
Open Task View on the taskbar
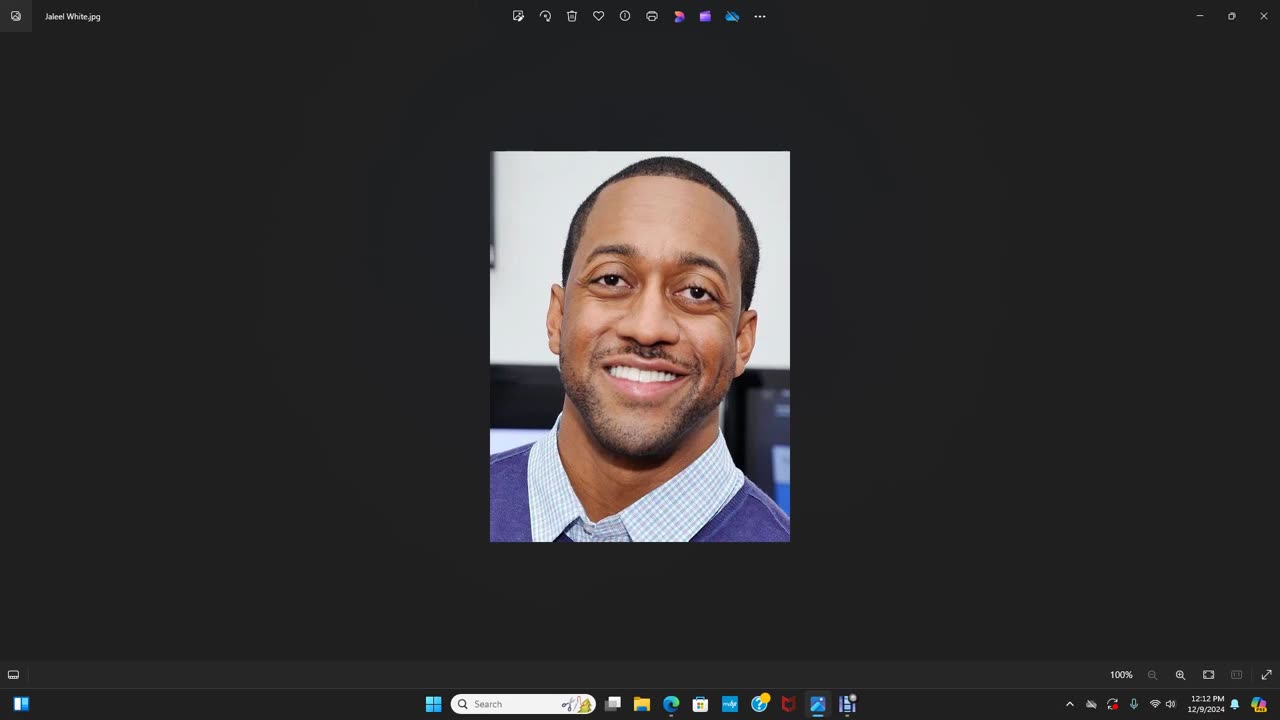click(613, 704)
